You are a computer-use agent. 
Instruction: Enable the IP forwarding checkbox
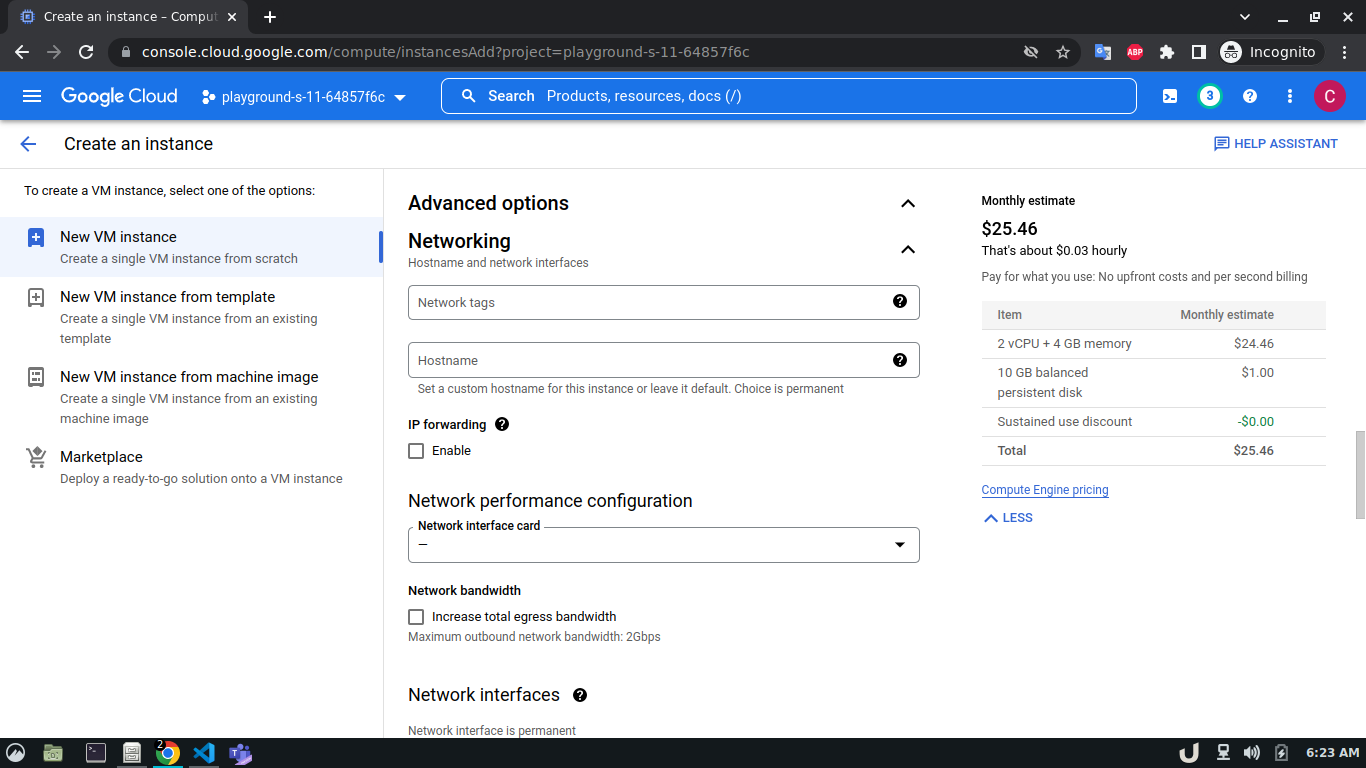(416, 451)
